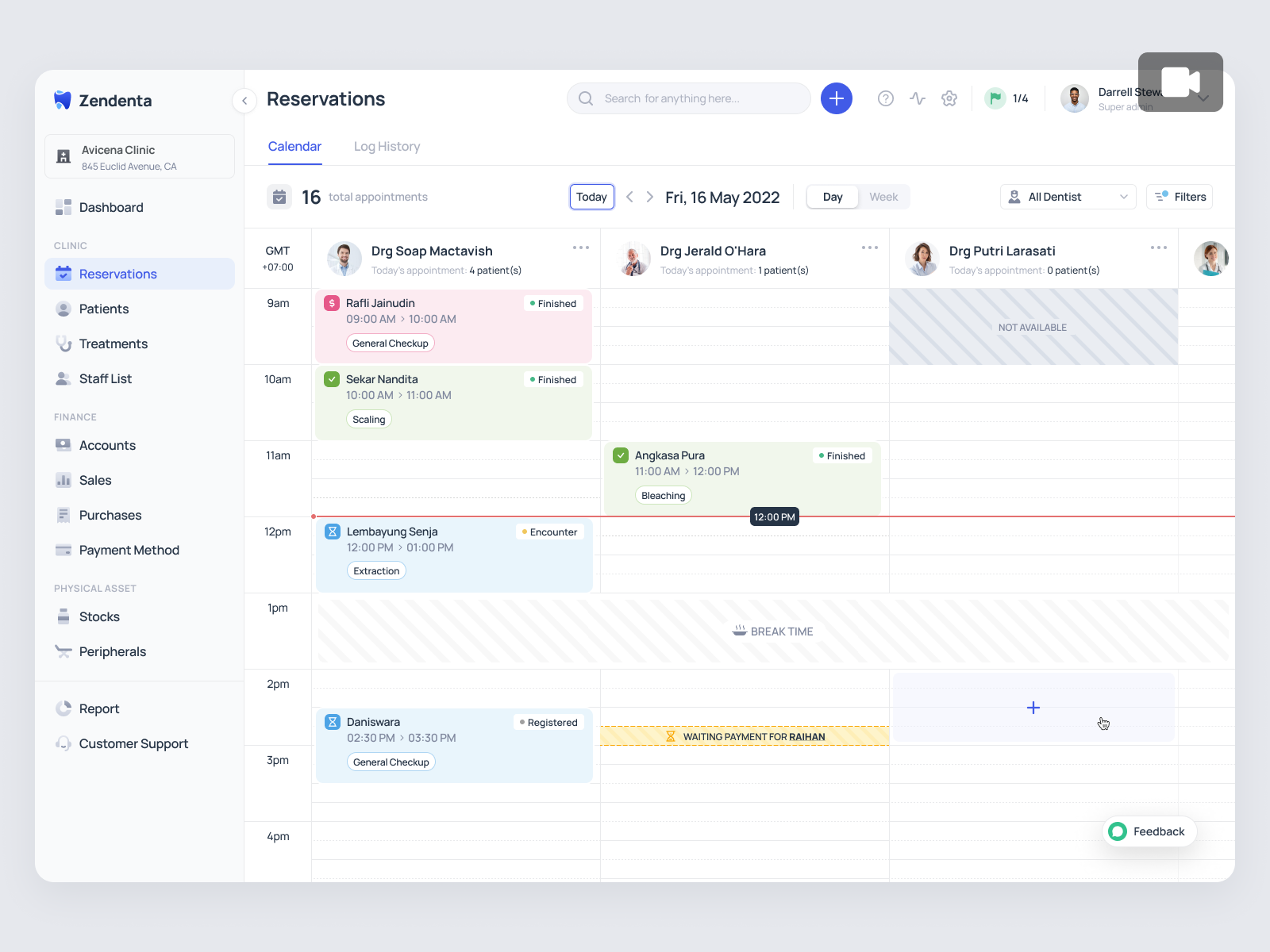The height and width of the screenshot is (952, 1270).
Task: Click the Today button
Action: coord(591,196)
